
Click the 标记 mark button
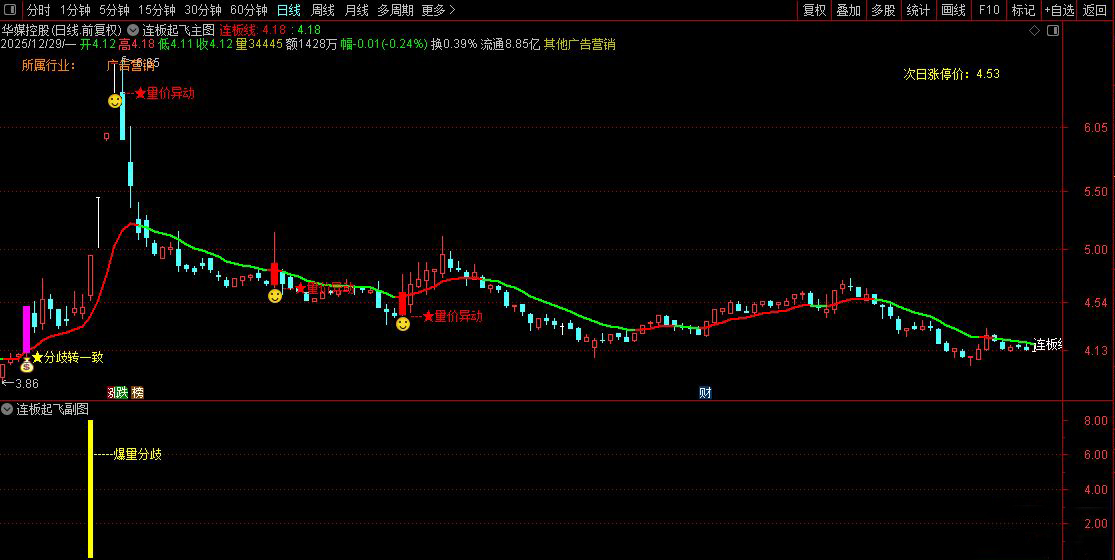(1023, 10)
